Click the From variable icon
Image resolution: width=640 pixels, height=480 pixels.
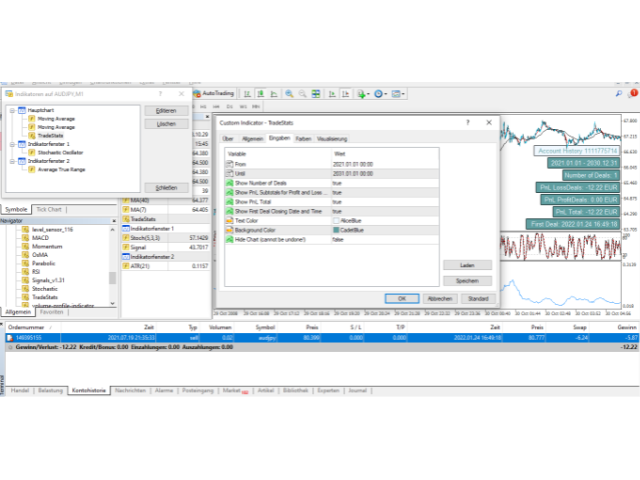(x=229, y=164)
